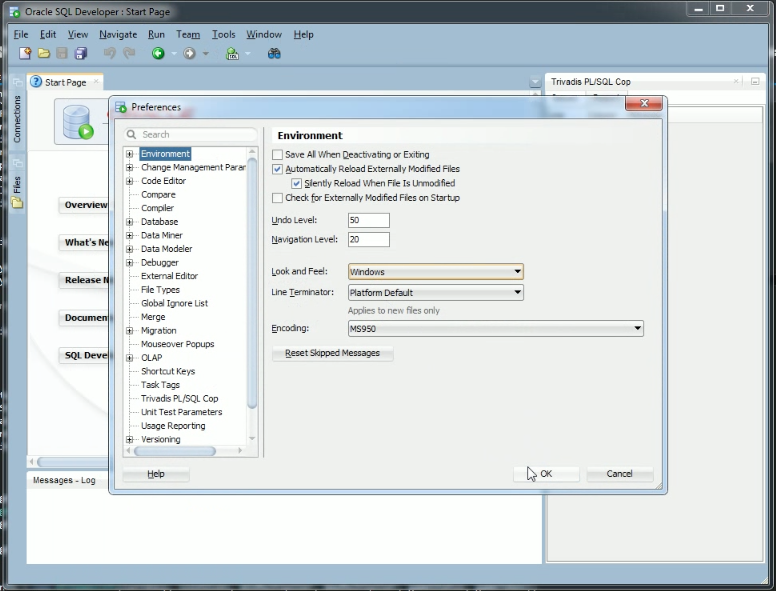Toggle Save All When Deactivating or Exiting
776x591 pixels.
[x=277, y=154]
